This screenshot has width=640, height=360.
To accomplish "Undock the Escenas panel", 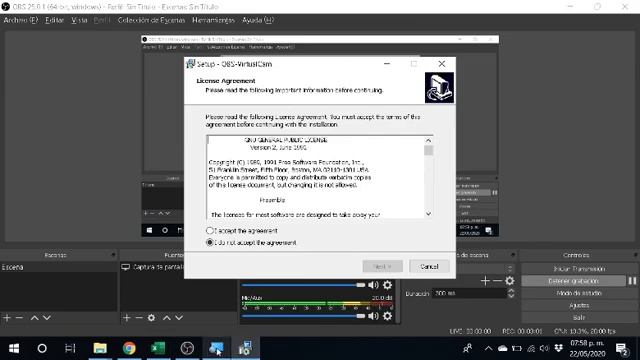I will click(x=113, y=255).
